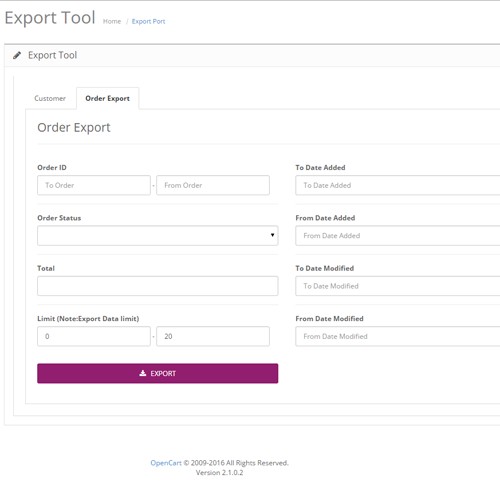Click the limit end field showing 20
The height and width of the screenshot is (500, 500).
[213, 336]
